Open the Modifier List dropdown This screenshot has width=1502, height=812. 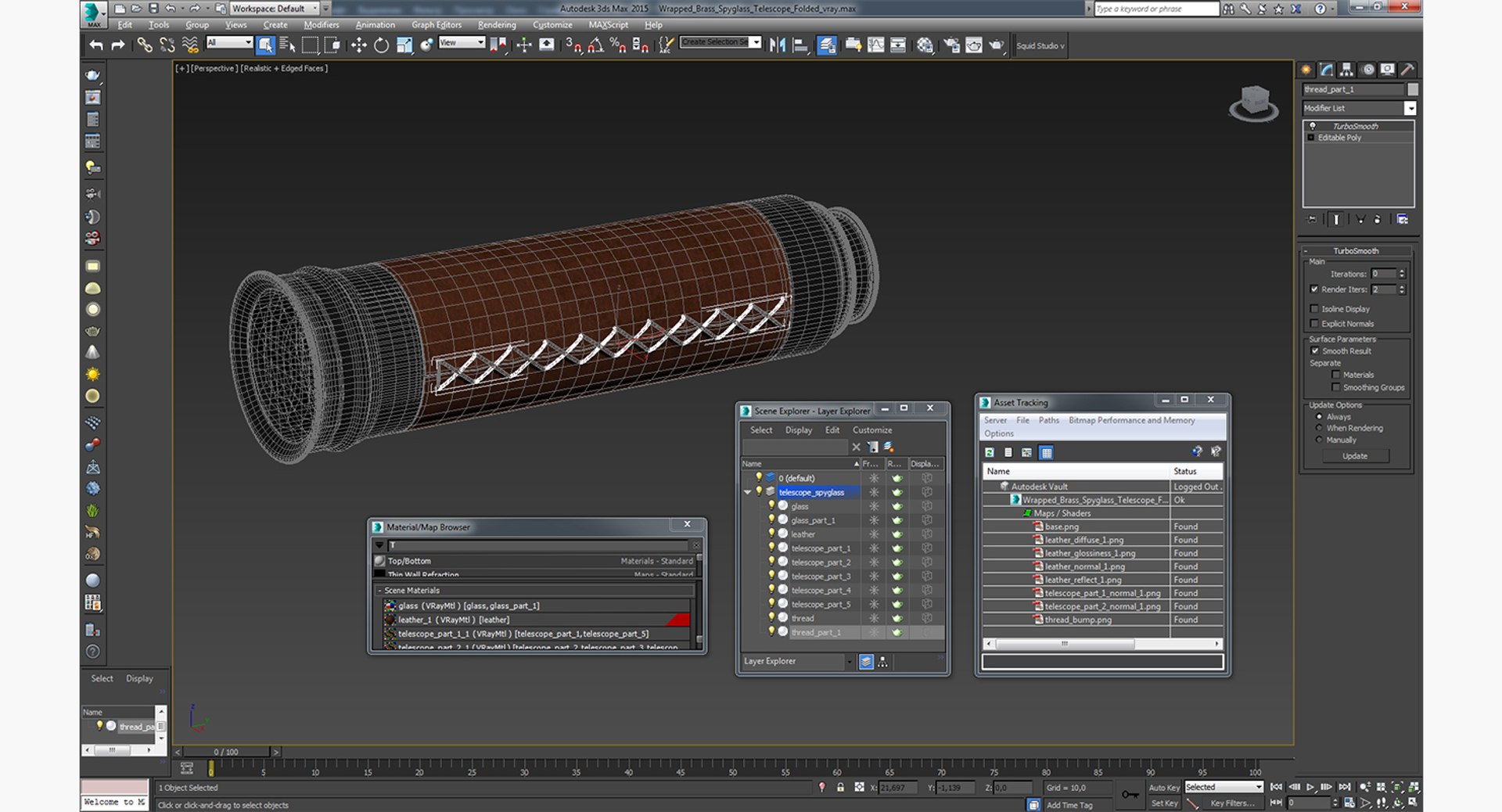coord(1360,108)
